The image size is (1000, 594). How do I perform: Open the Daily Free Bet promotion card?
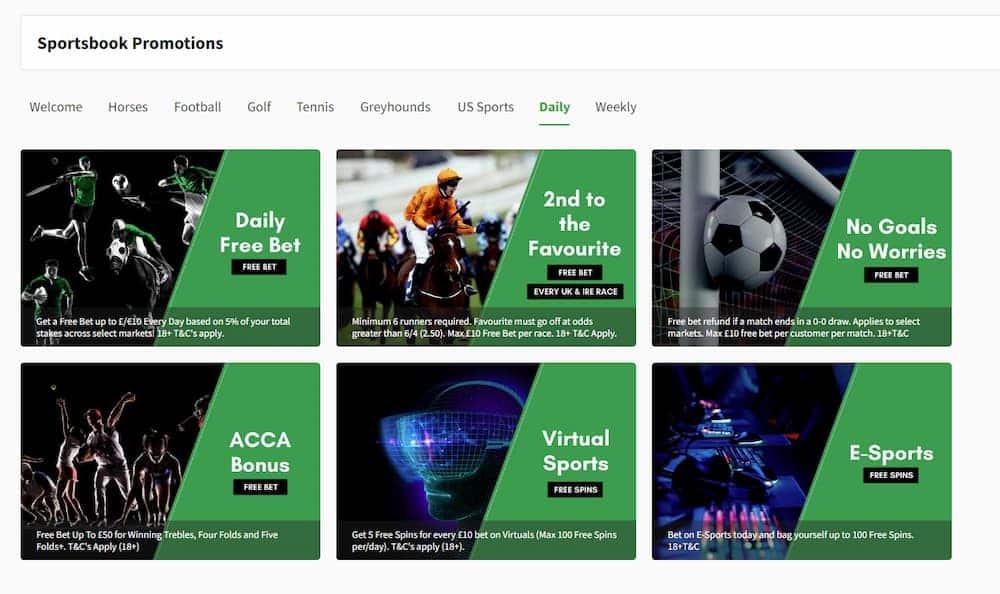170,248
